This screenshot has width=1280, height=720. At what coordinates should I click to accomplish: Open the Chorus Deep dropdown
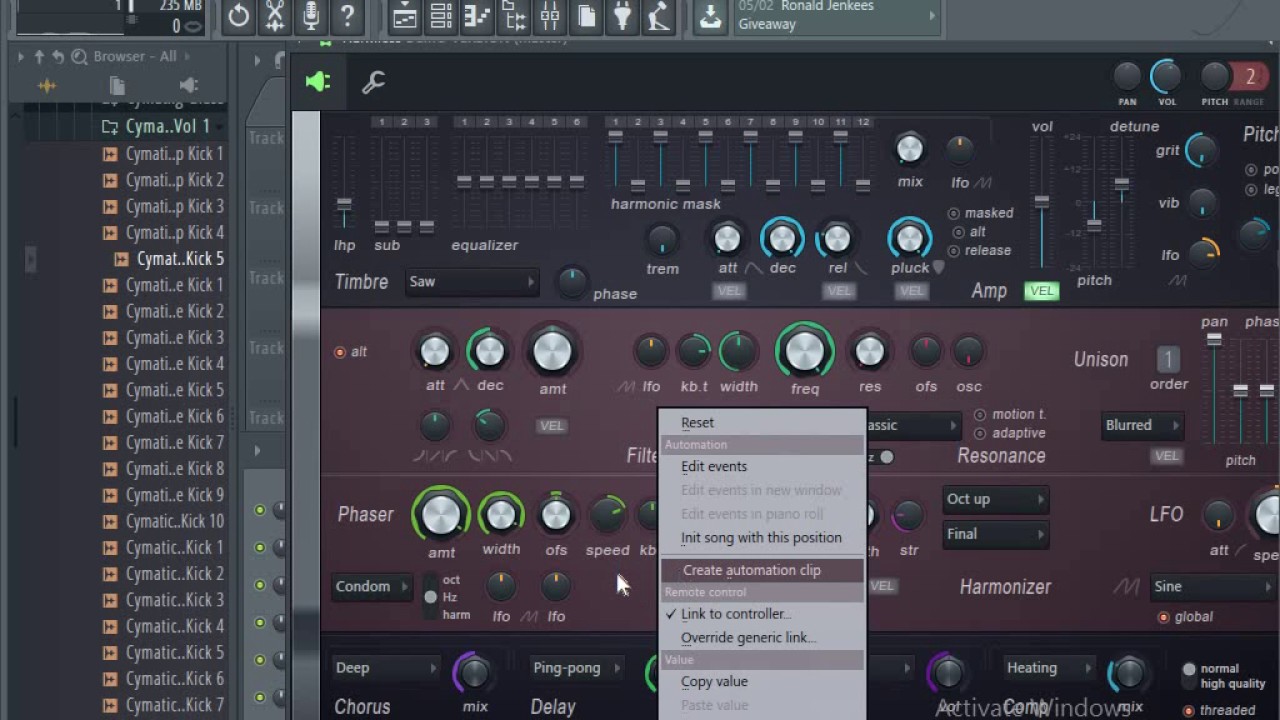tap(385, 668)
